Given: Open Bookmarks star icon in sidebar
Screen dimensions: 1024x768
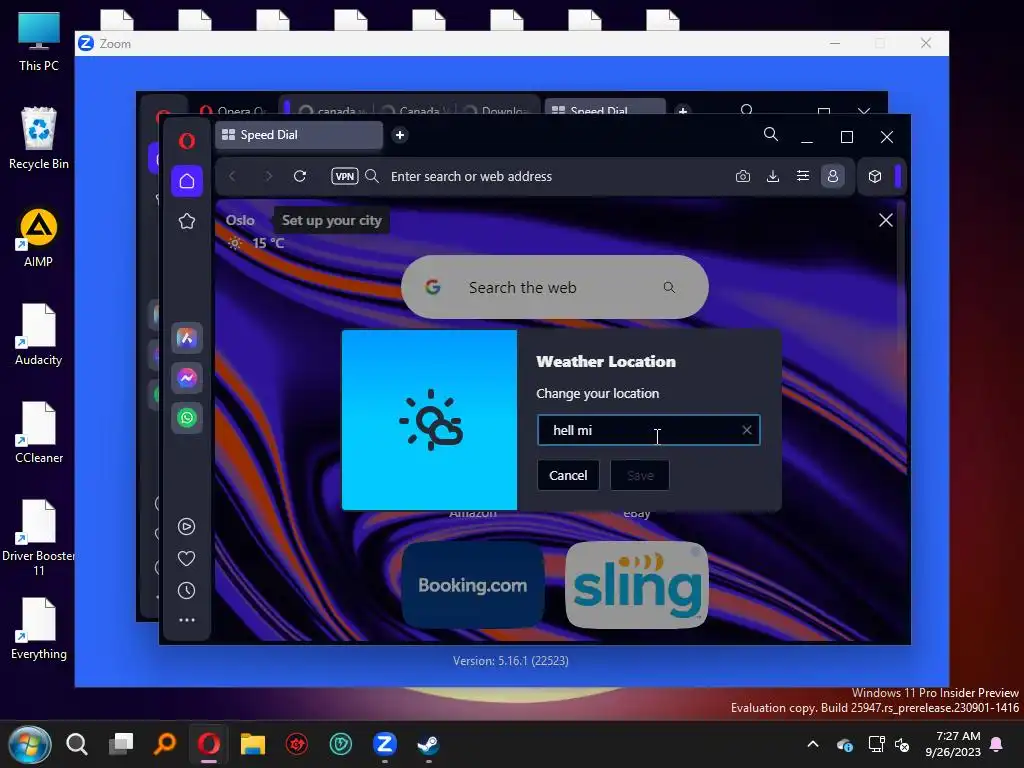Looking at the screenshot, I should pos(187,221).
